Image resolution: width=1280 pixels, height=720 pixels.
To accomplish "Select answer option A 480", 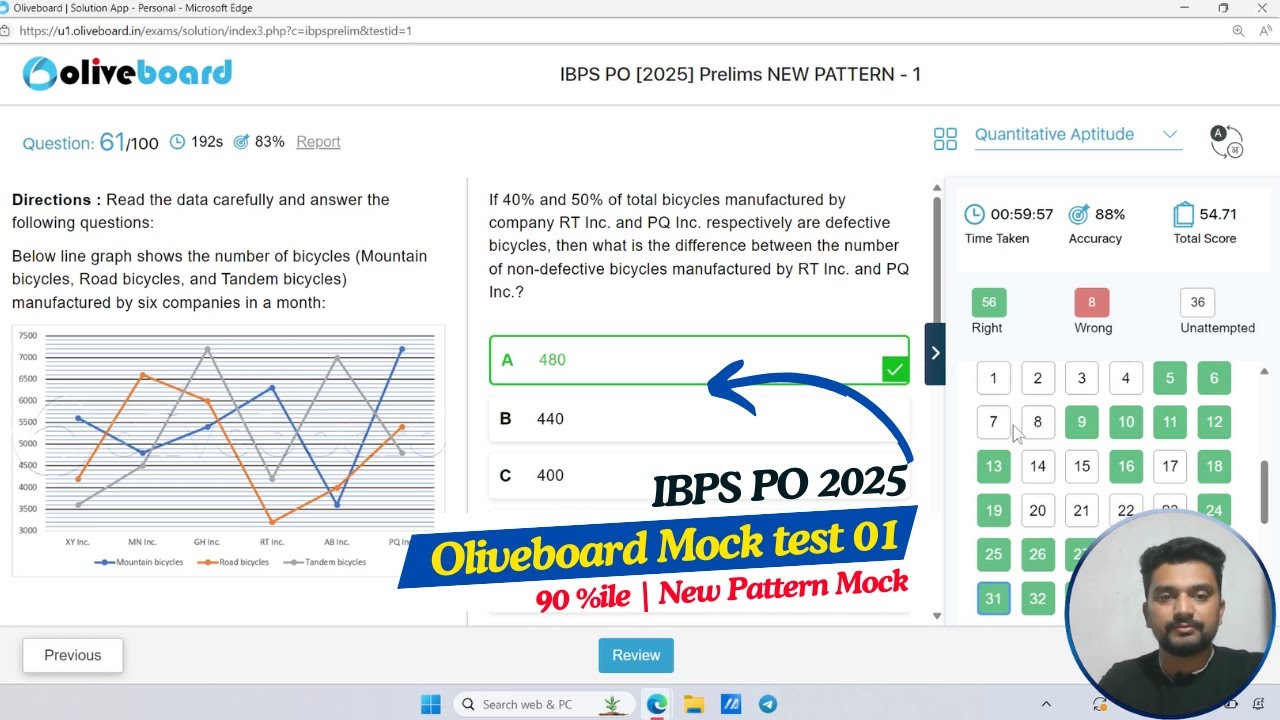I will pyautogui.click(x=699, y=360).
